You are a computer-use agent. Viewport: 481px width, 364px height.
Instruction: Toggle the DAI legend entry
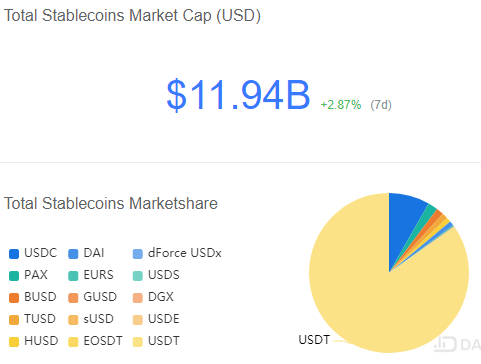point(86,253)
